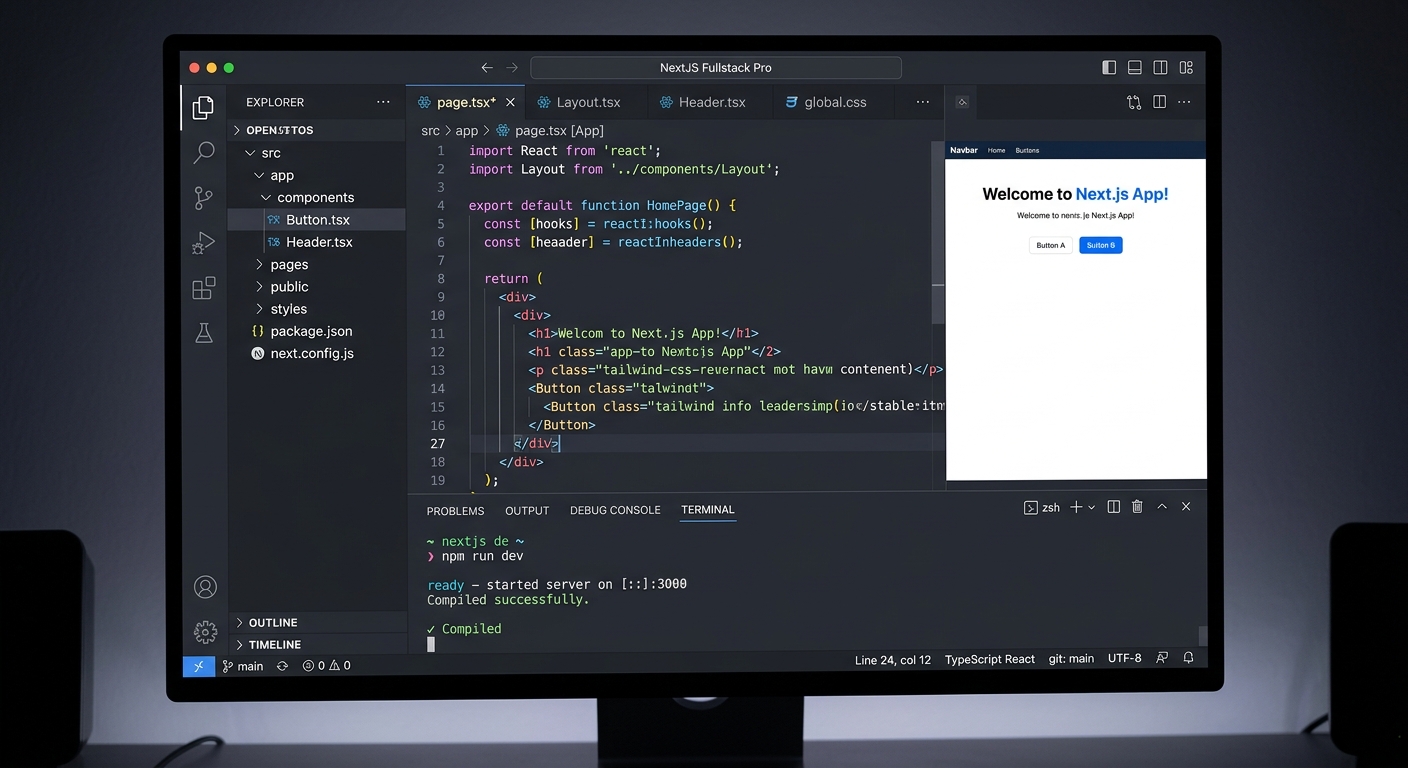Maximize the panel with the chevron toggle

pos(1162,507)
